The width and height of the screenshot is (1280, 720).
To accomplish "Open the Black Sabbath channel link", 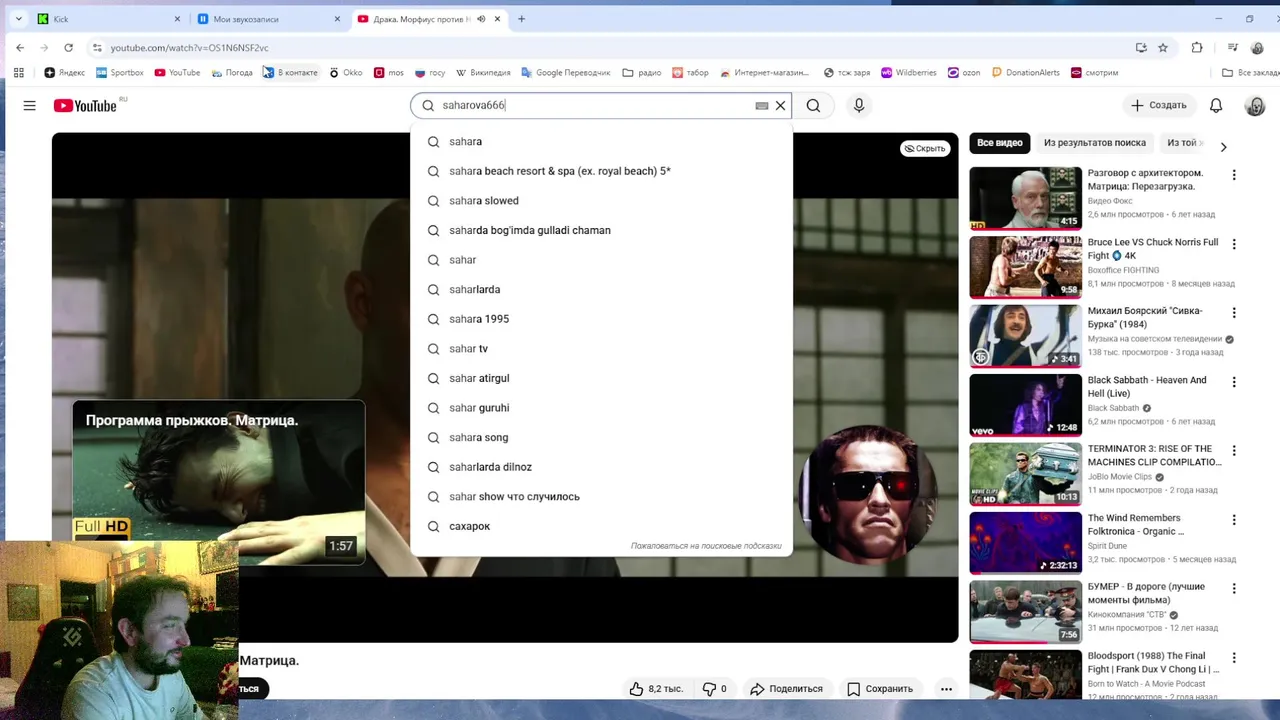I will coord(1113,408).
